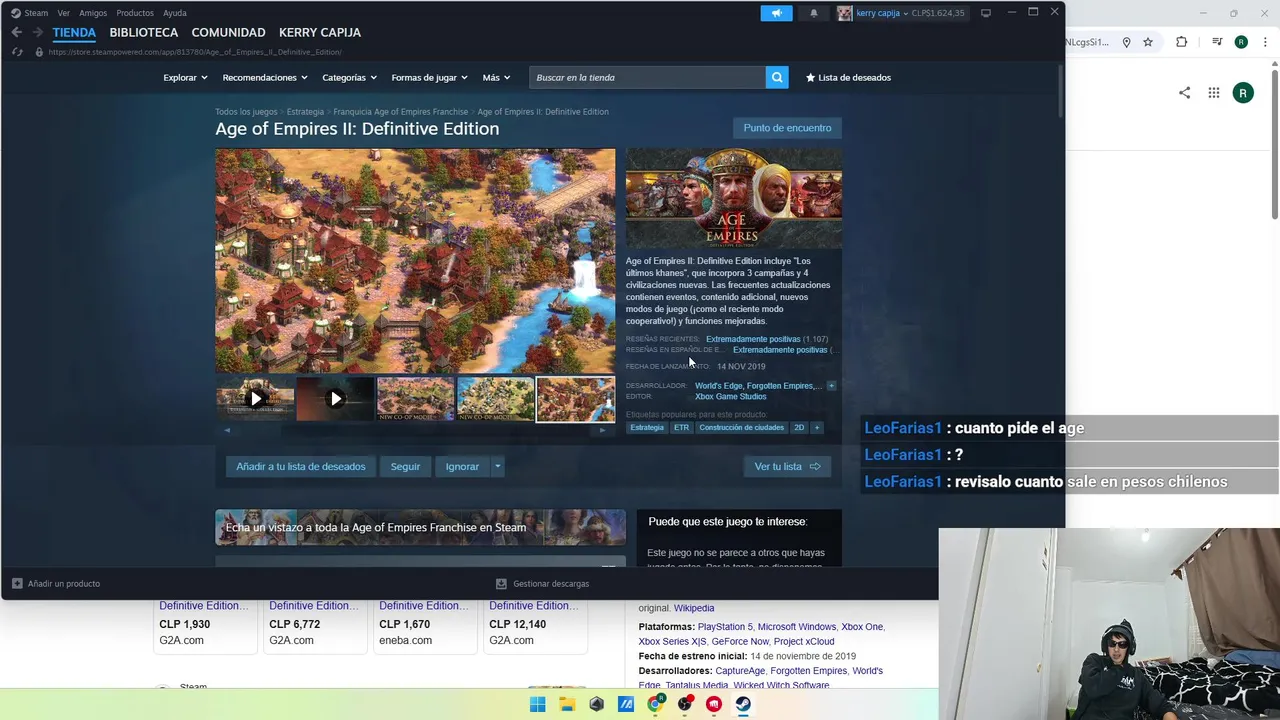Click the Steam icon in taskbar
Viewport: 1280px width, 720px height.
click(743, 704)
